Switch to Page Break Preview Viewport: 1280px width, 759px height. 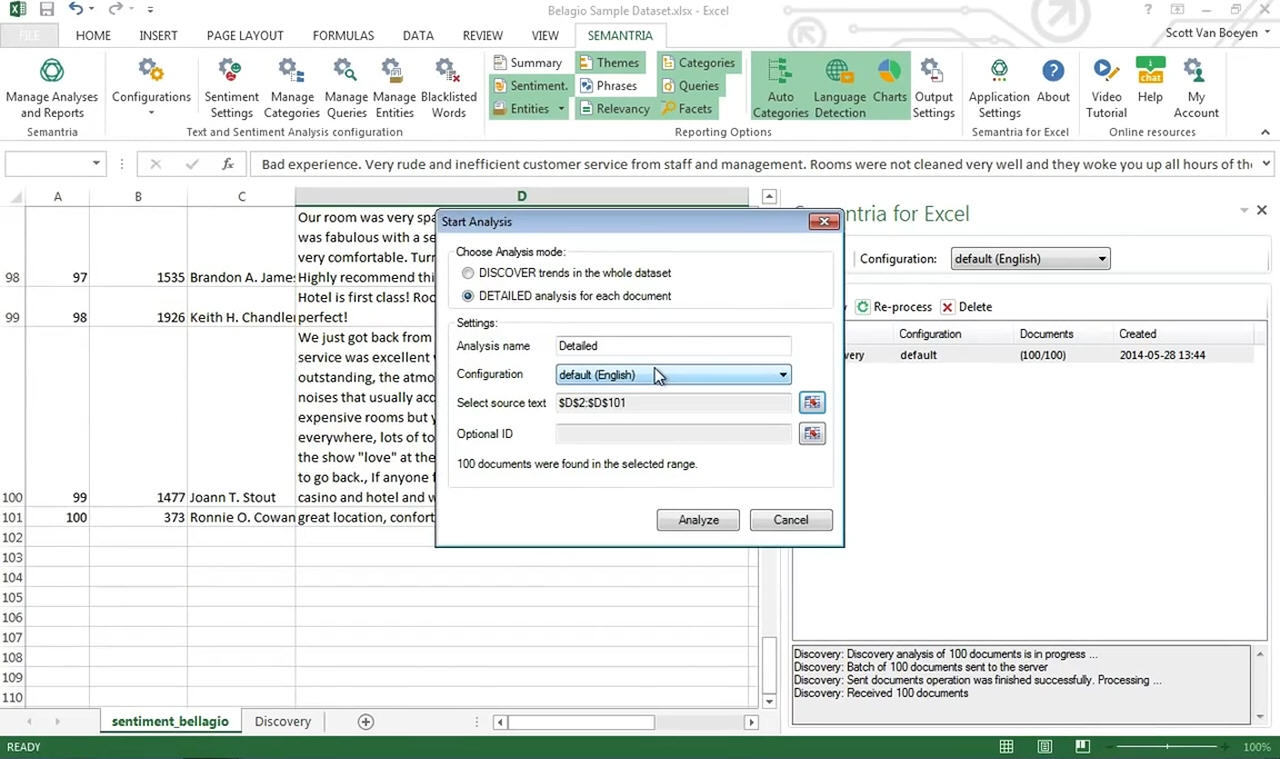click(1082, 747)
